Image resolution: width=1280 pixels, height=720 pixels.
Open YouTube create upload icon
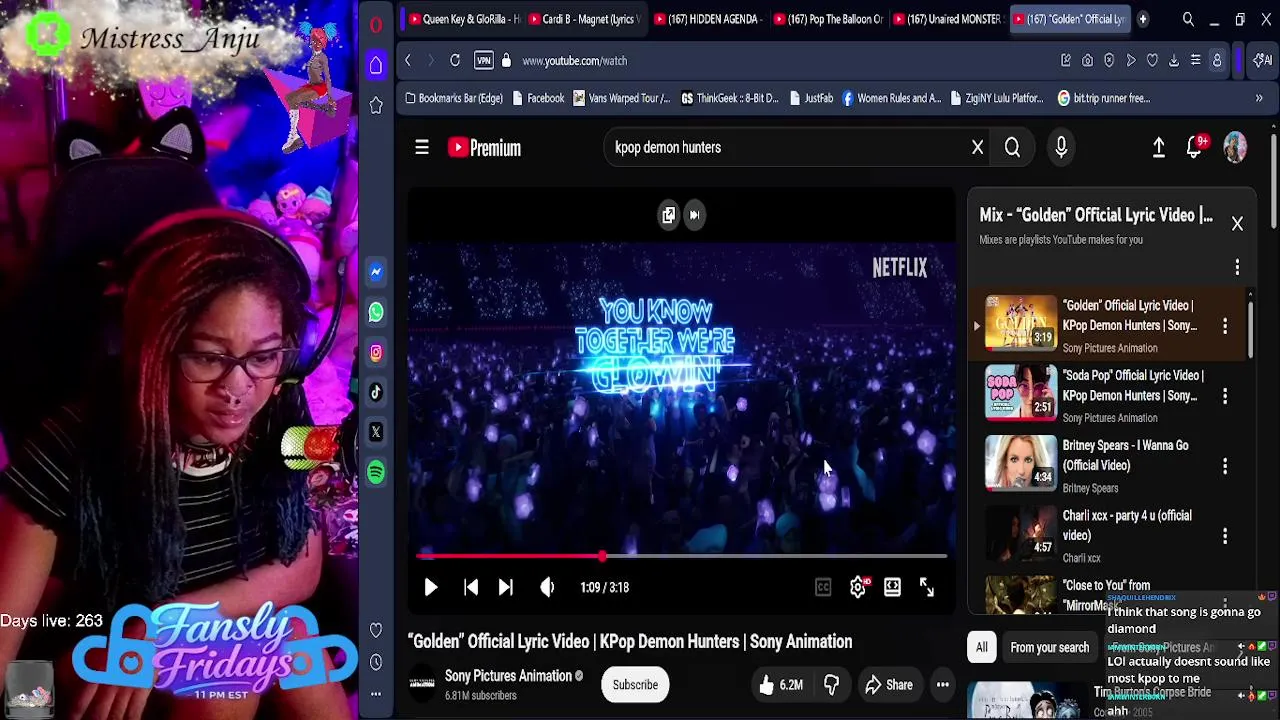(1158, 148)
